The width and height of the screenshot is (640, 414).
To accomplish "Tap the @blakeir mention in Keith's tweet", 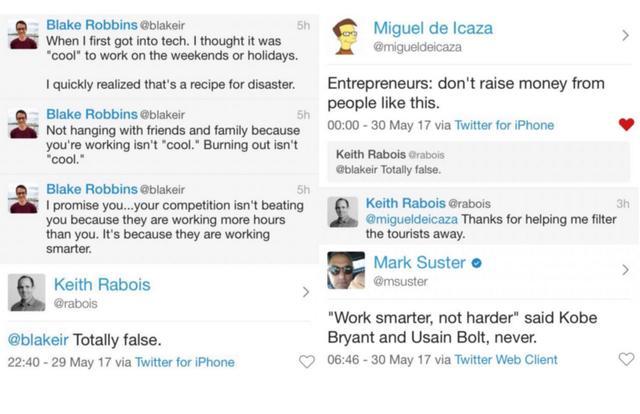I will coord(40,339).
